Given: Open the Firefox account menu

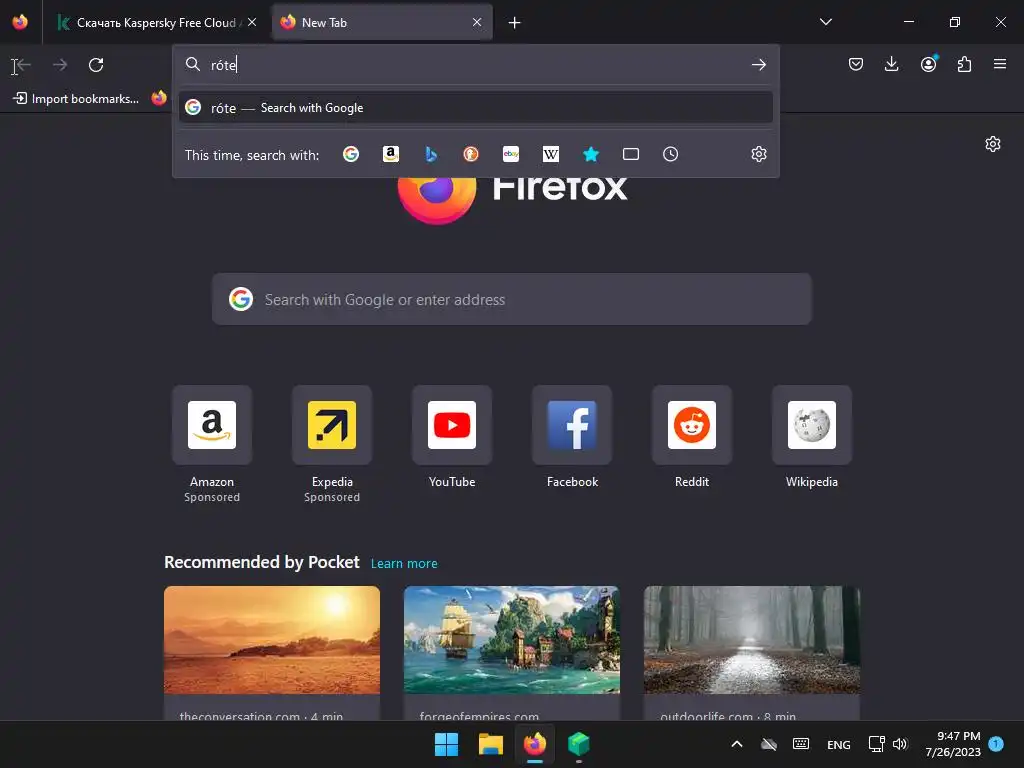Looking at the screenshot, I should click(x=928, y=64).
